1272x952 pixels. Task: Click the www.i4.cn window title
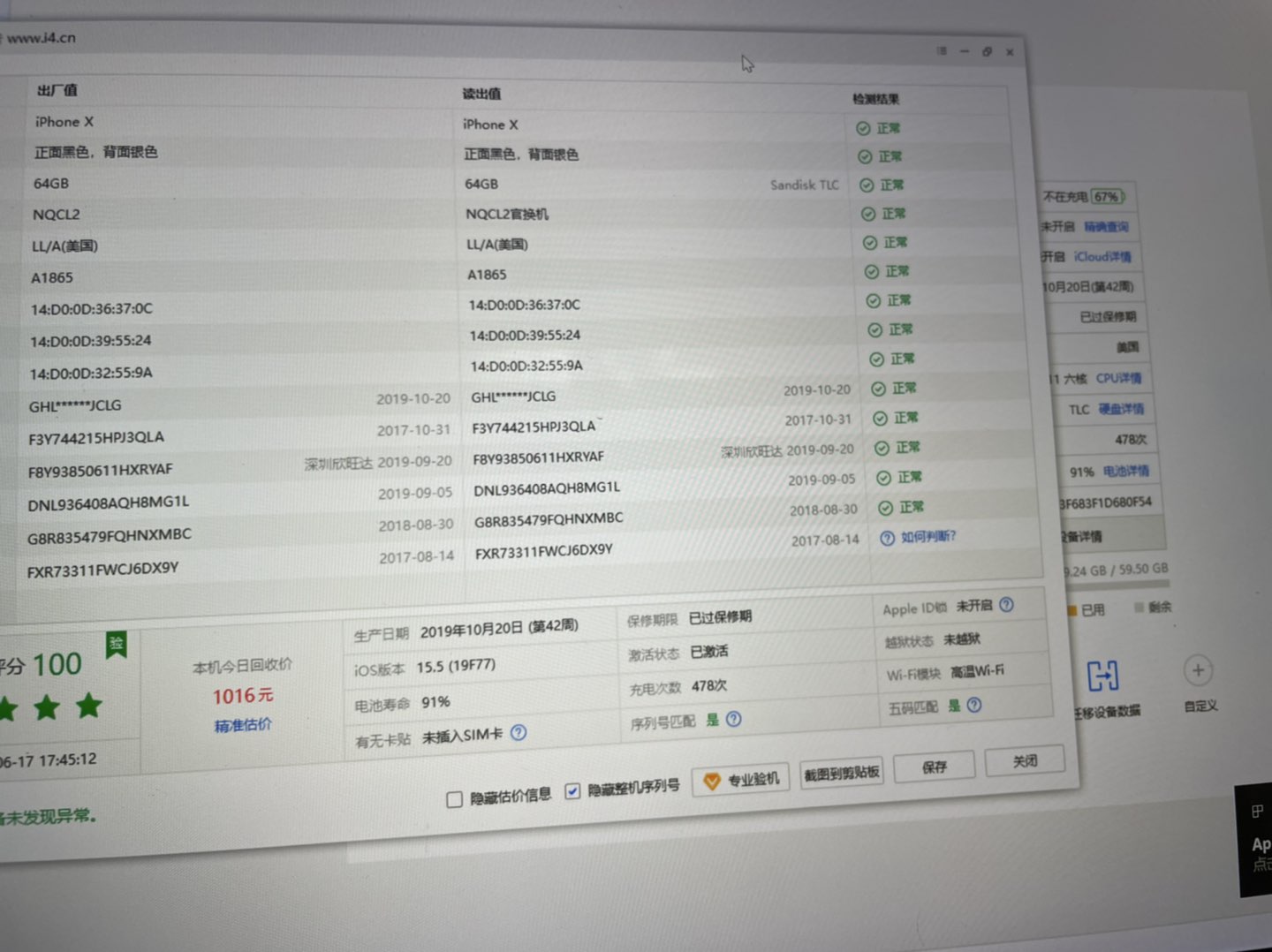point(41,38)
